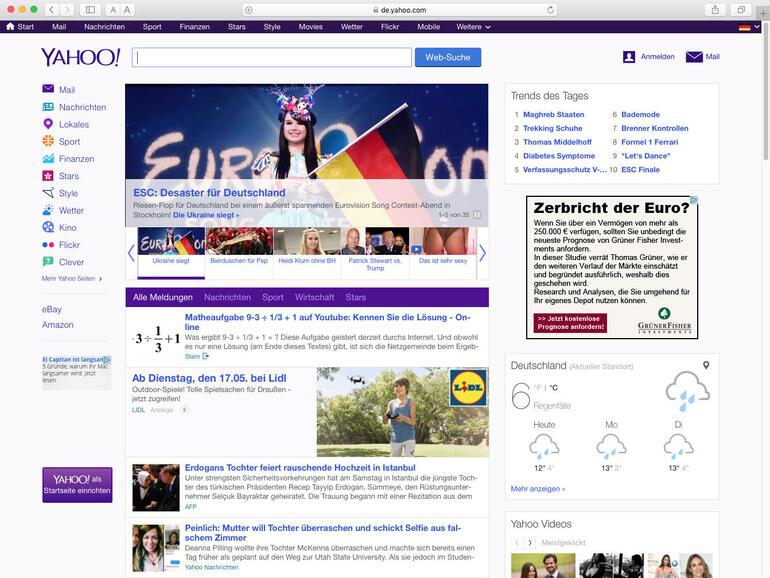Open the Weitere dropdown in top navigation
The height and width of the screenshot is (578, 770).
click(472, 27)
